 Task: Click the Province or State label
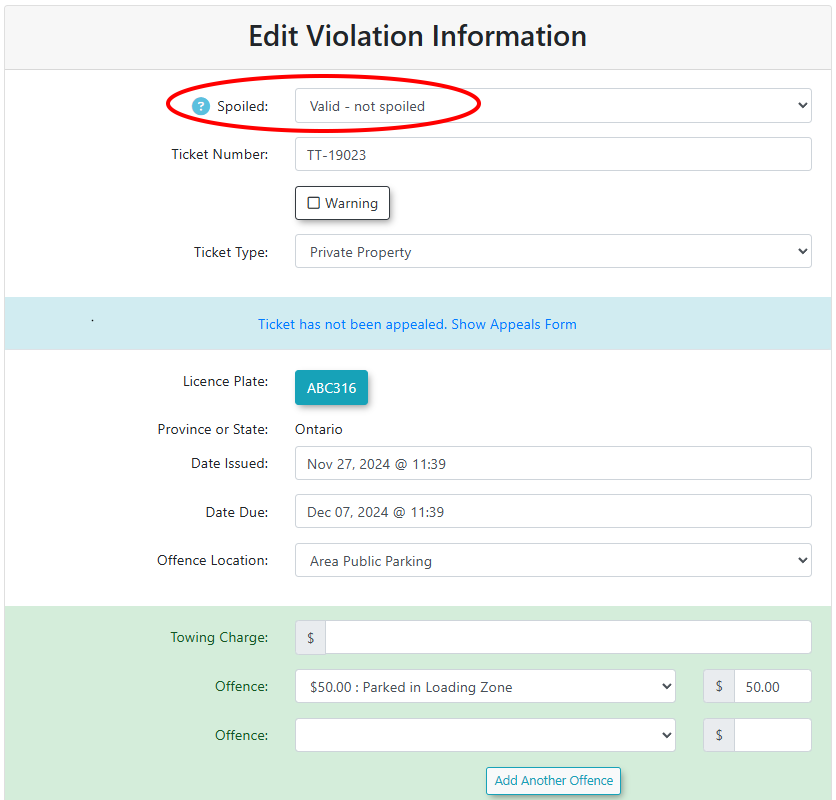[213, 429]
